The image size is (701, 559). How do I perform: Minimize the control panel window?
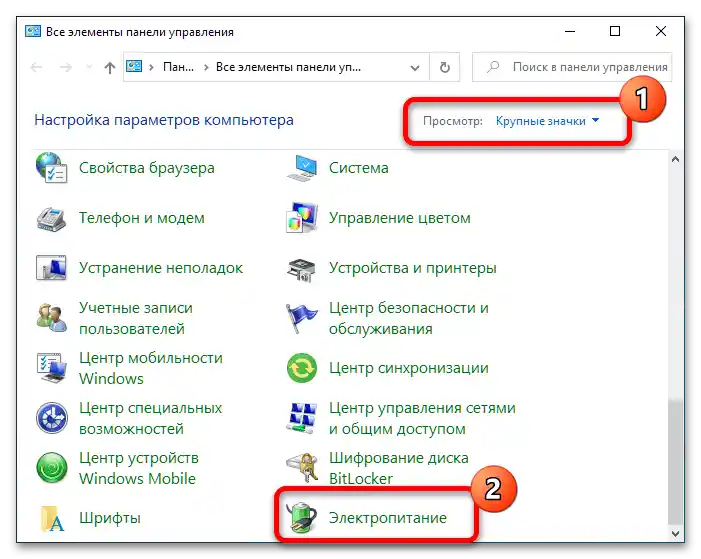(570, 31)
